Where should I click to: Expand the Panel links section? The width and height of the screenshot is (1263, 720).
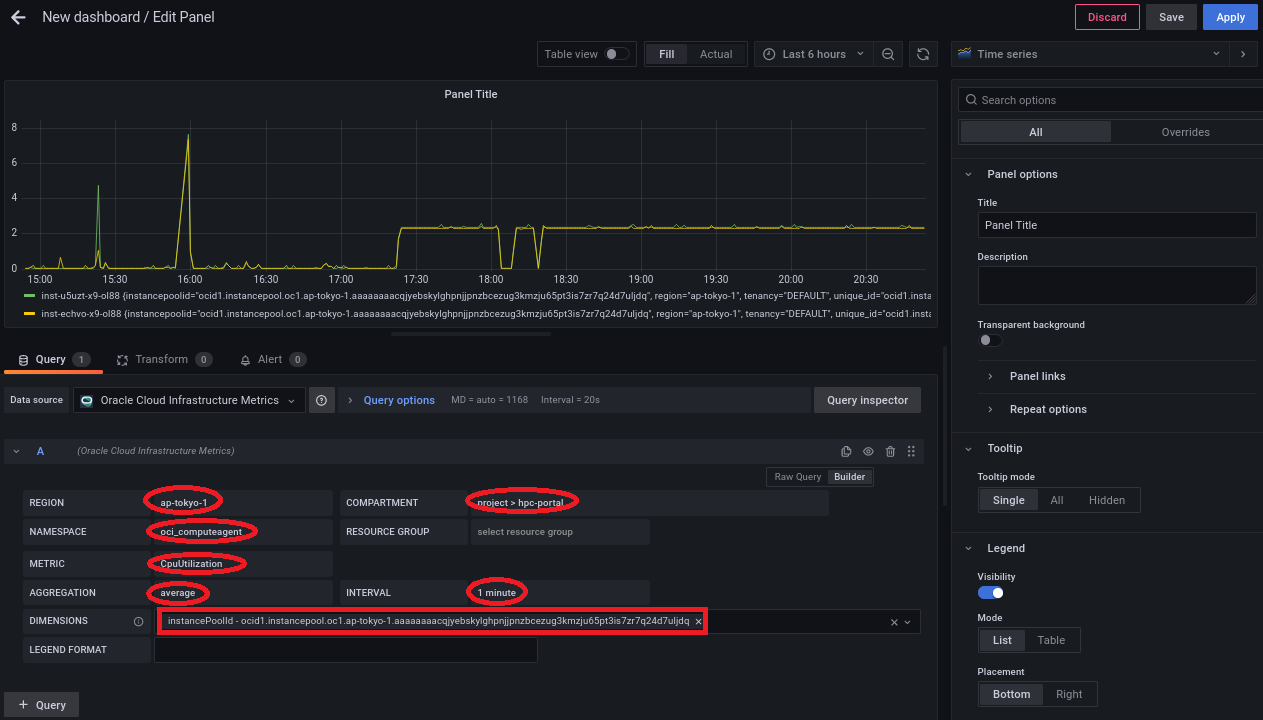[x=1037, y=376]
